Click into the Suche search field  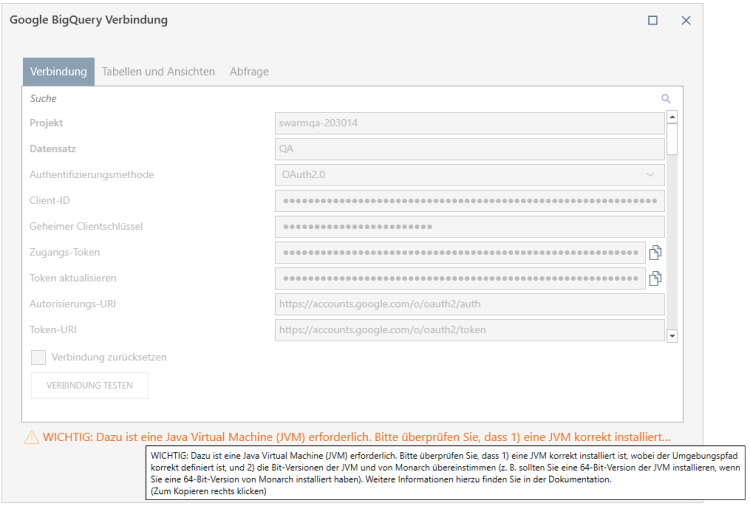[342, 99]
